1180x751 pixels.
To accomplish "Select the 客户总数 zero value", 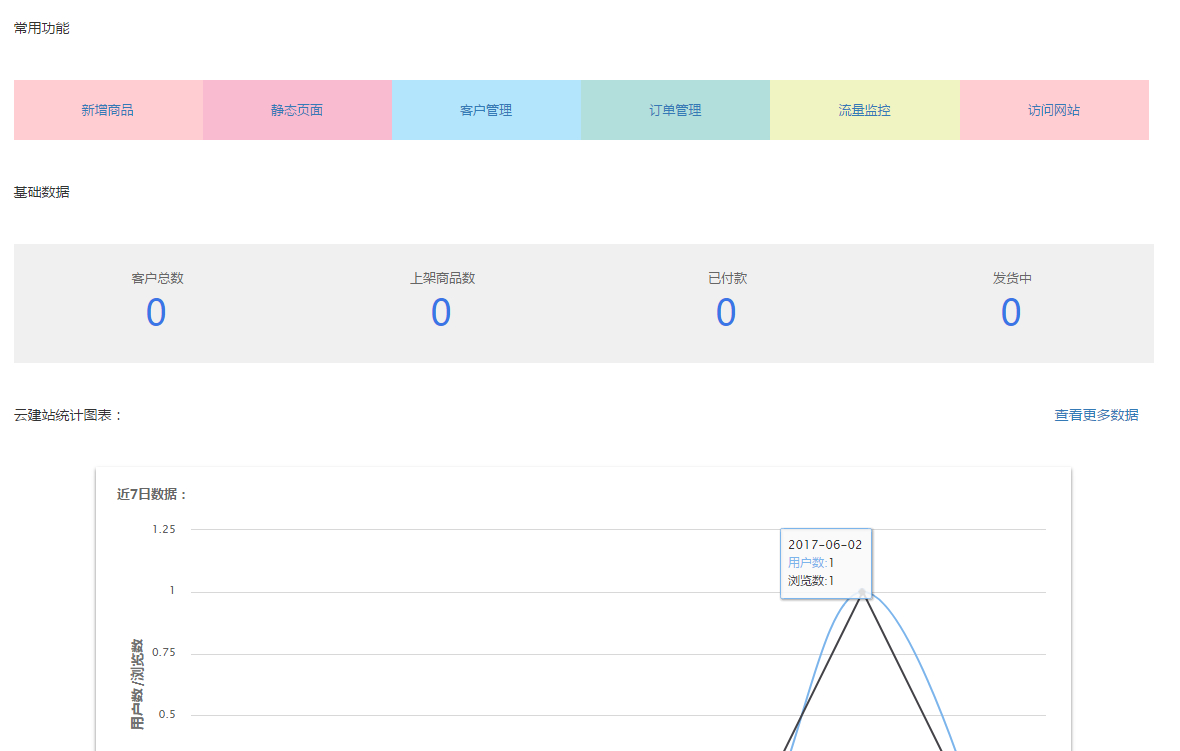I will 156,312.
